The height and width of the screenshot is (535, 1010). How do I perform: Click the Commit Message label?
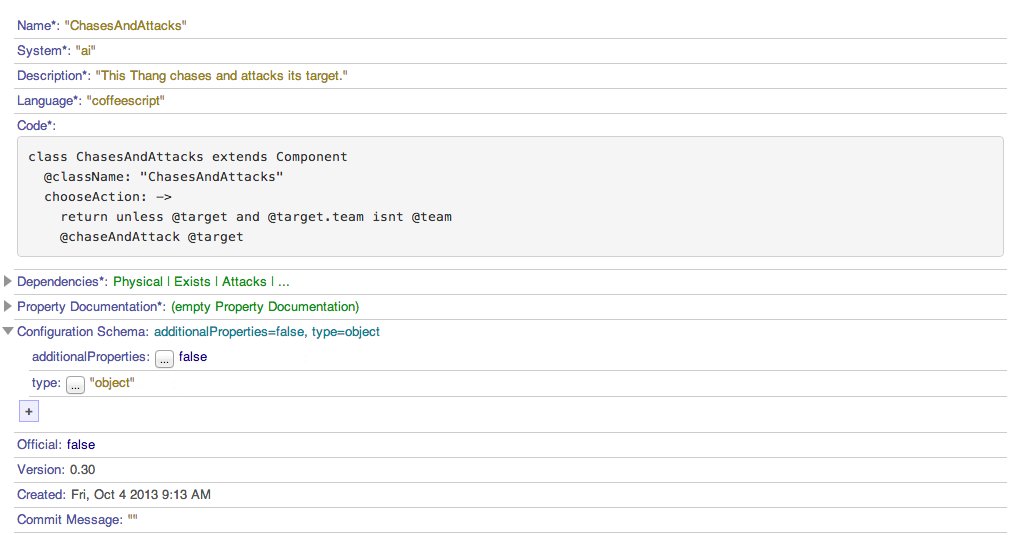70,520
